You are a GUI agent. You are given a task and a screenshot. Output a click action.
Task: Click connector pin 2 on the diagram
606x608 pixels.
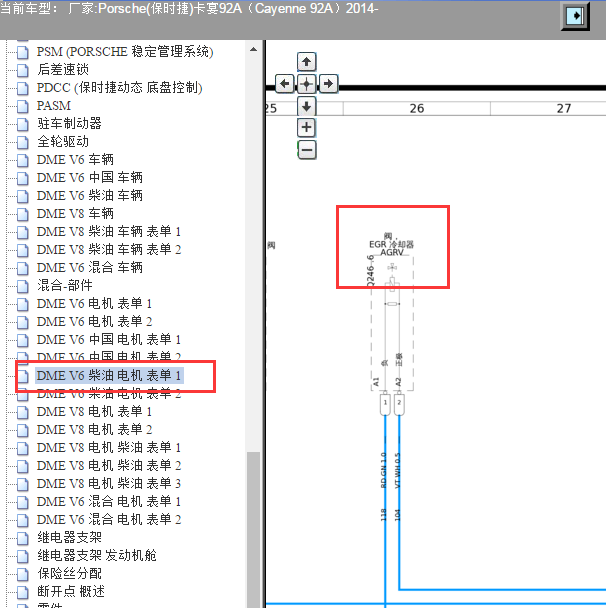tap(399, 404)
